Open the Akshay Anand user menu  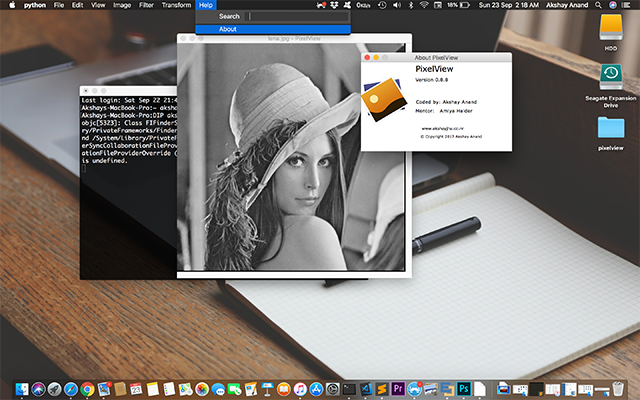(567, 5)
